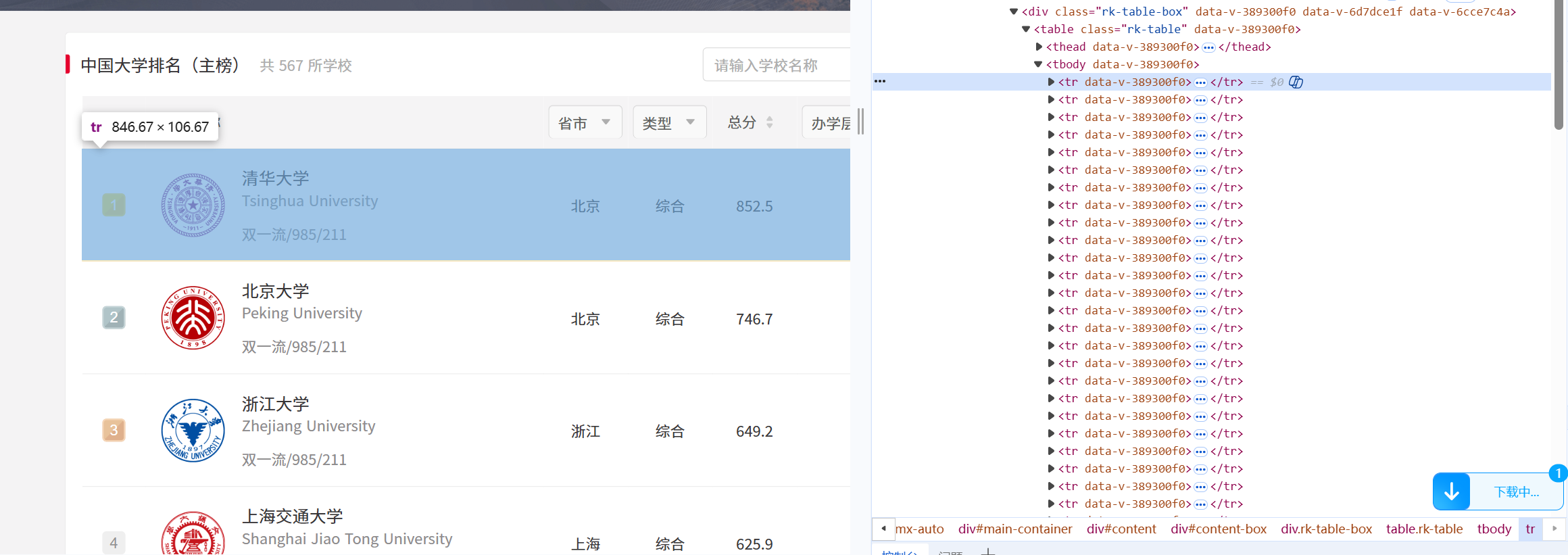The height and width of the screenshot is (555, 1568).
Task: Click 综合 type in Peking University row
Action: click(670, 319)
